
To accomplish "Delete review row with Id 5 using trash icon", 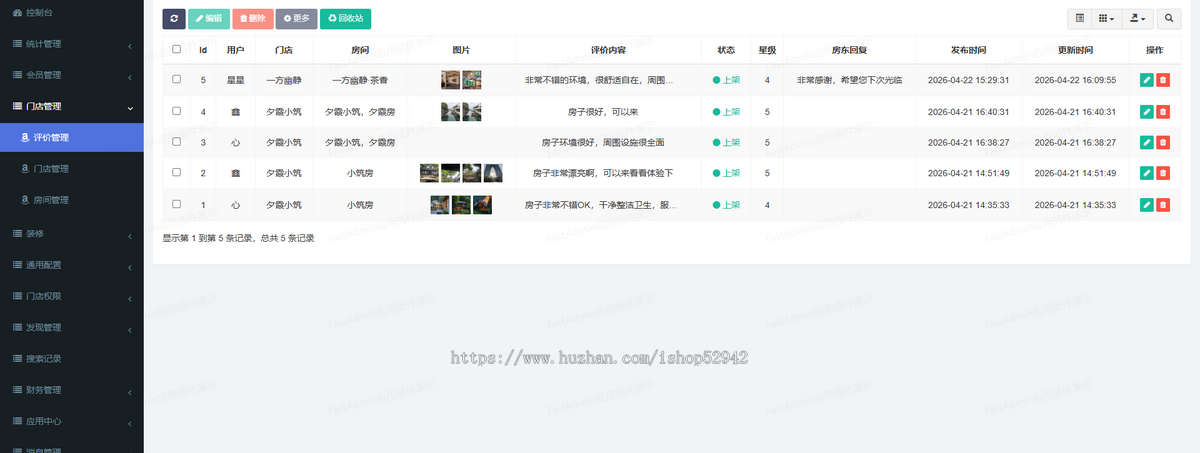I will pos(1163,80).
